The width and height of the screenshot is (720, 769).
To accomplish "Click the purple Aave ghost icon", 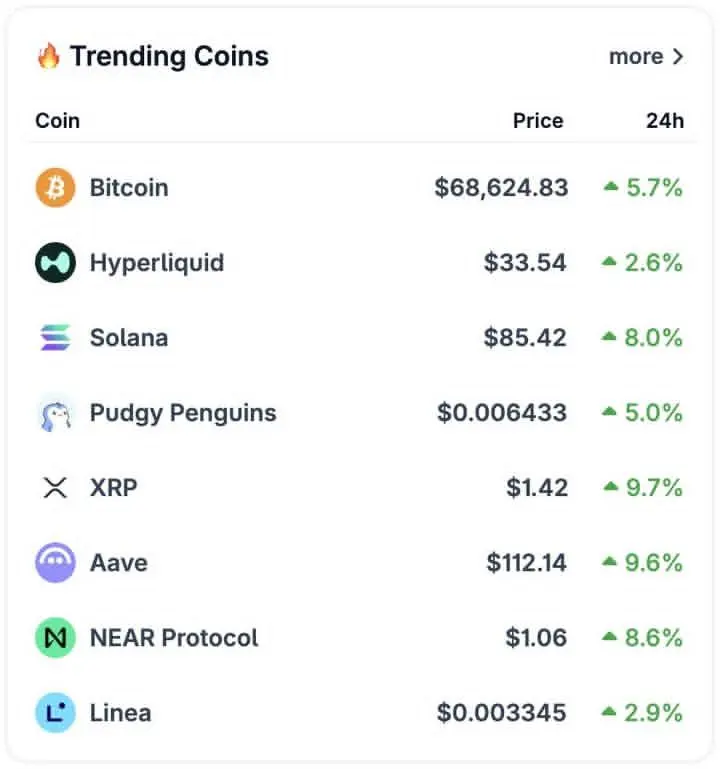I will point(55,563).
